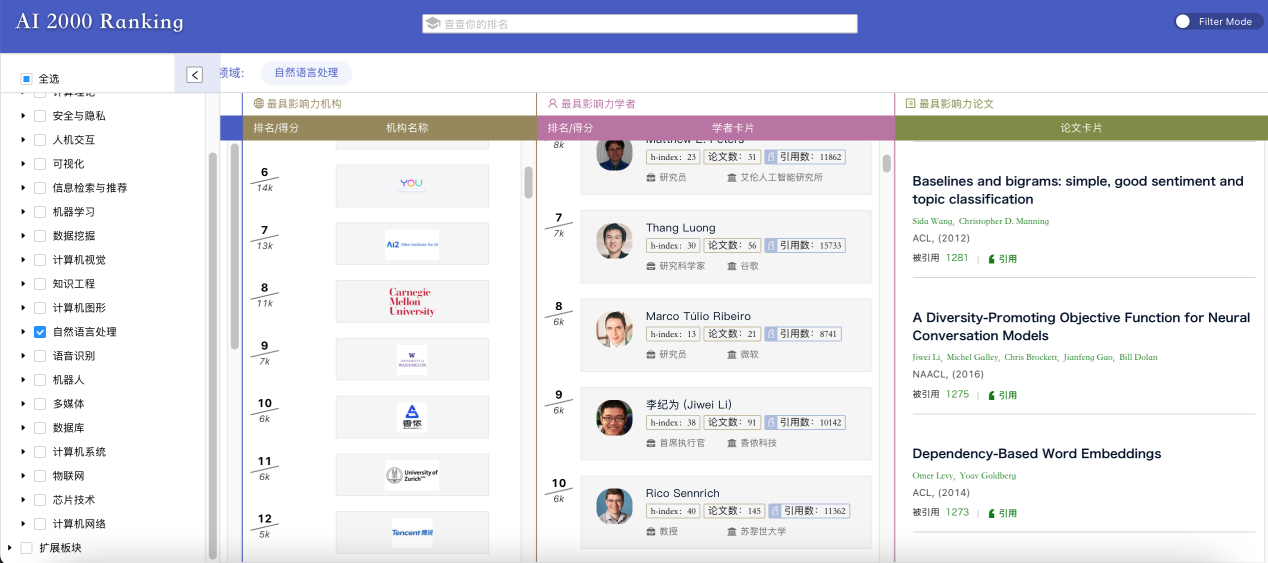Click 排名/得分 header in institutions column
1268x563 pixels.
tap(276, 128)
